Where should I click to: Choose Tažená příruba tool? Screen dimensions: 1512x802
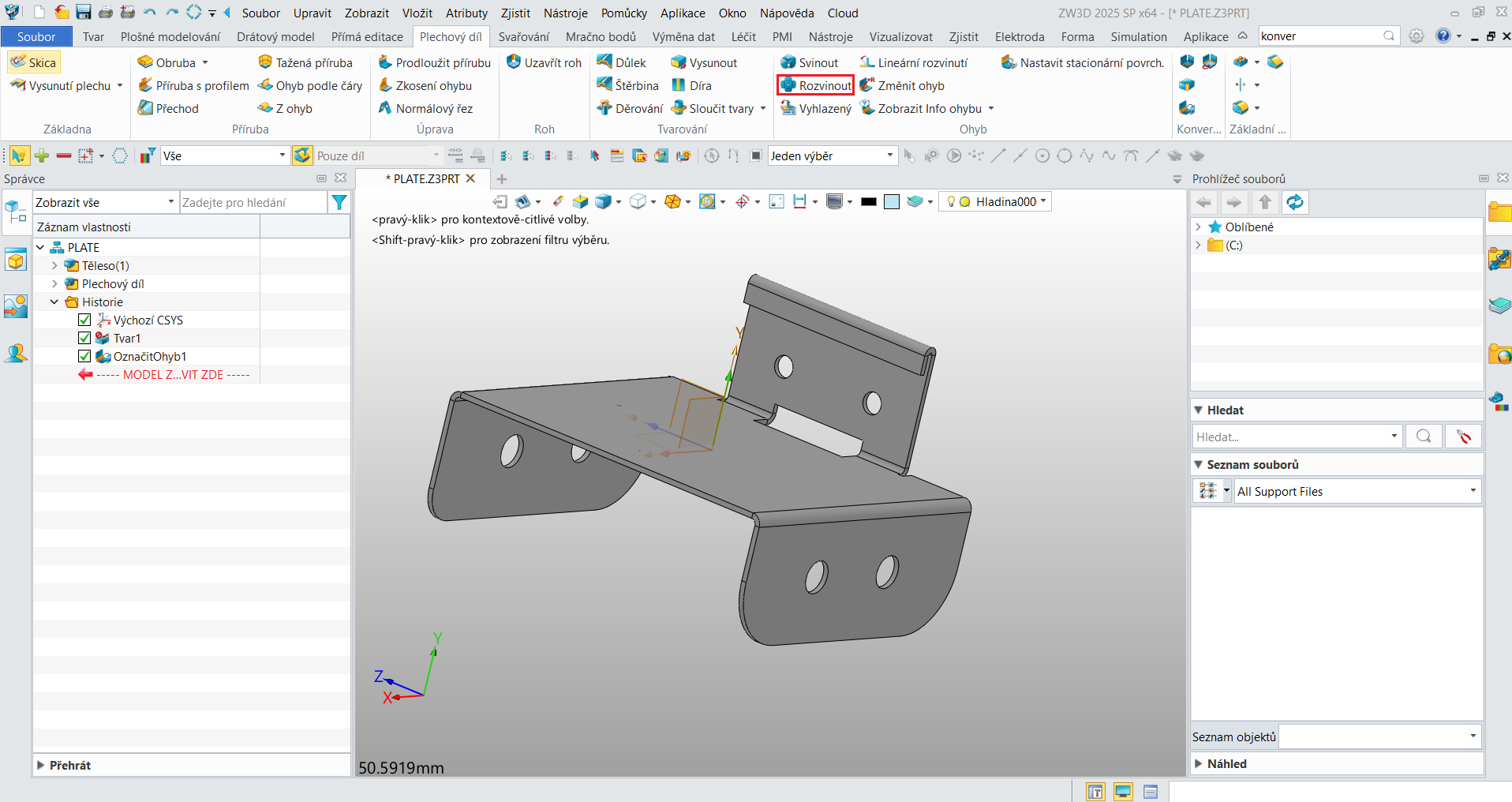pyautogui.click(x=305, y=62)
